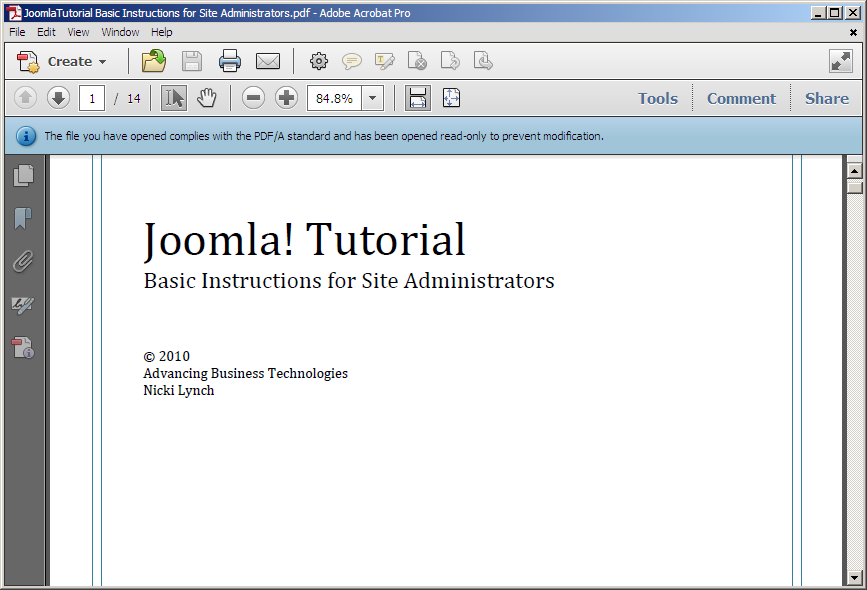The image size is (867, 590).
Task: Click the vertical scrollbar up arrow
Action: tap(854, 171)
